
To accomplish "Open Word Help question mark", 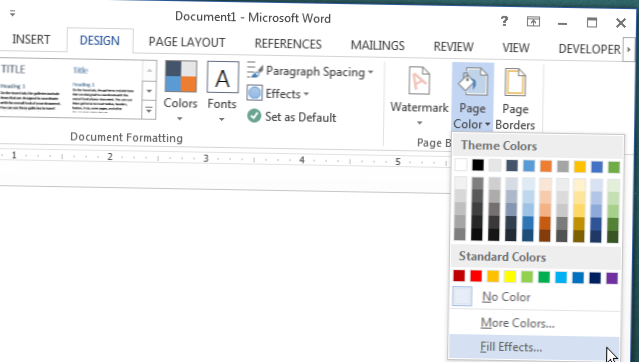I will click(x=504, y=21).
